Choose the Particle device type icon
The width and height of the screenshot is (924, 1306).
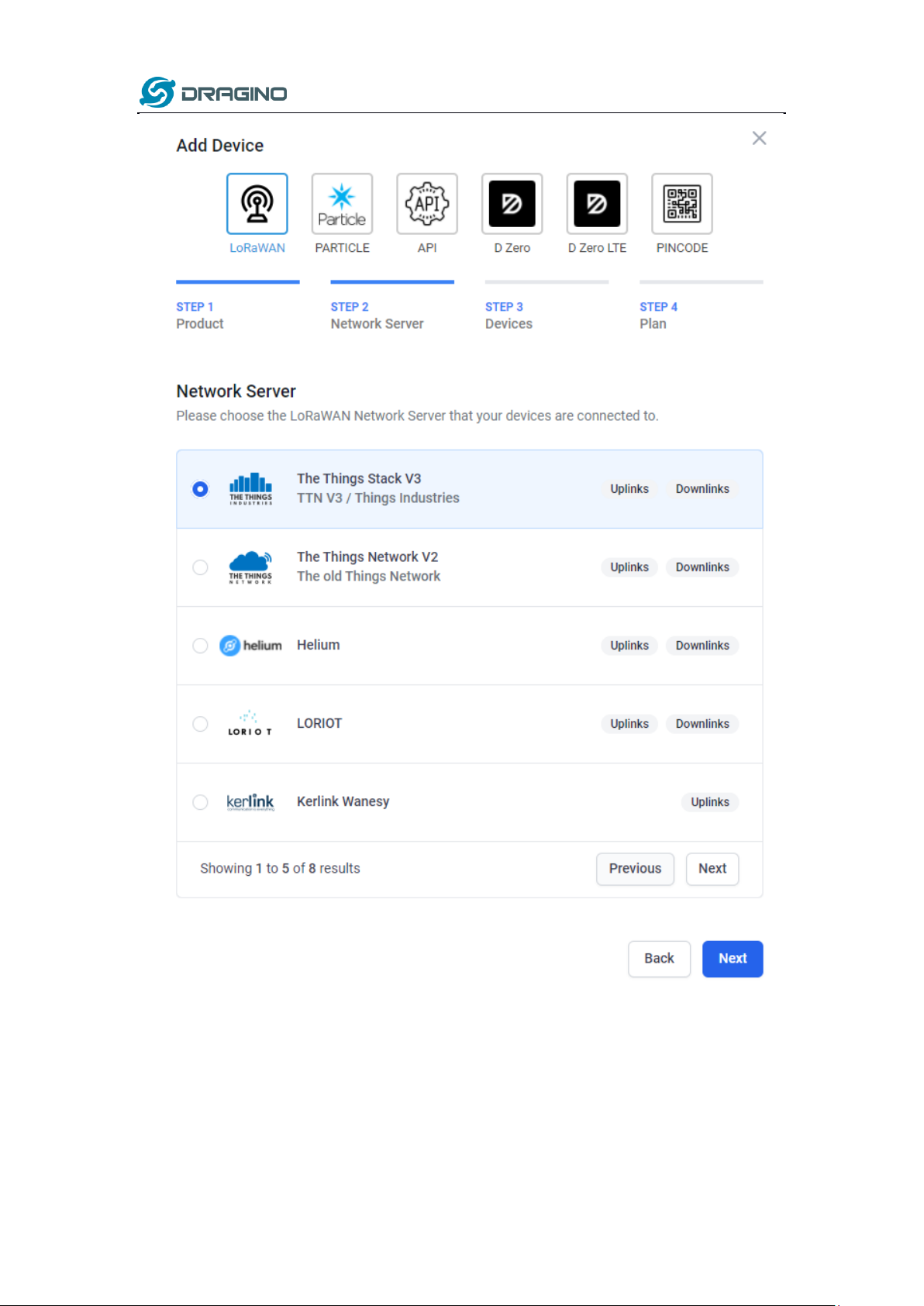tap(342, 204)
